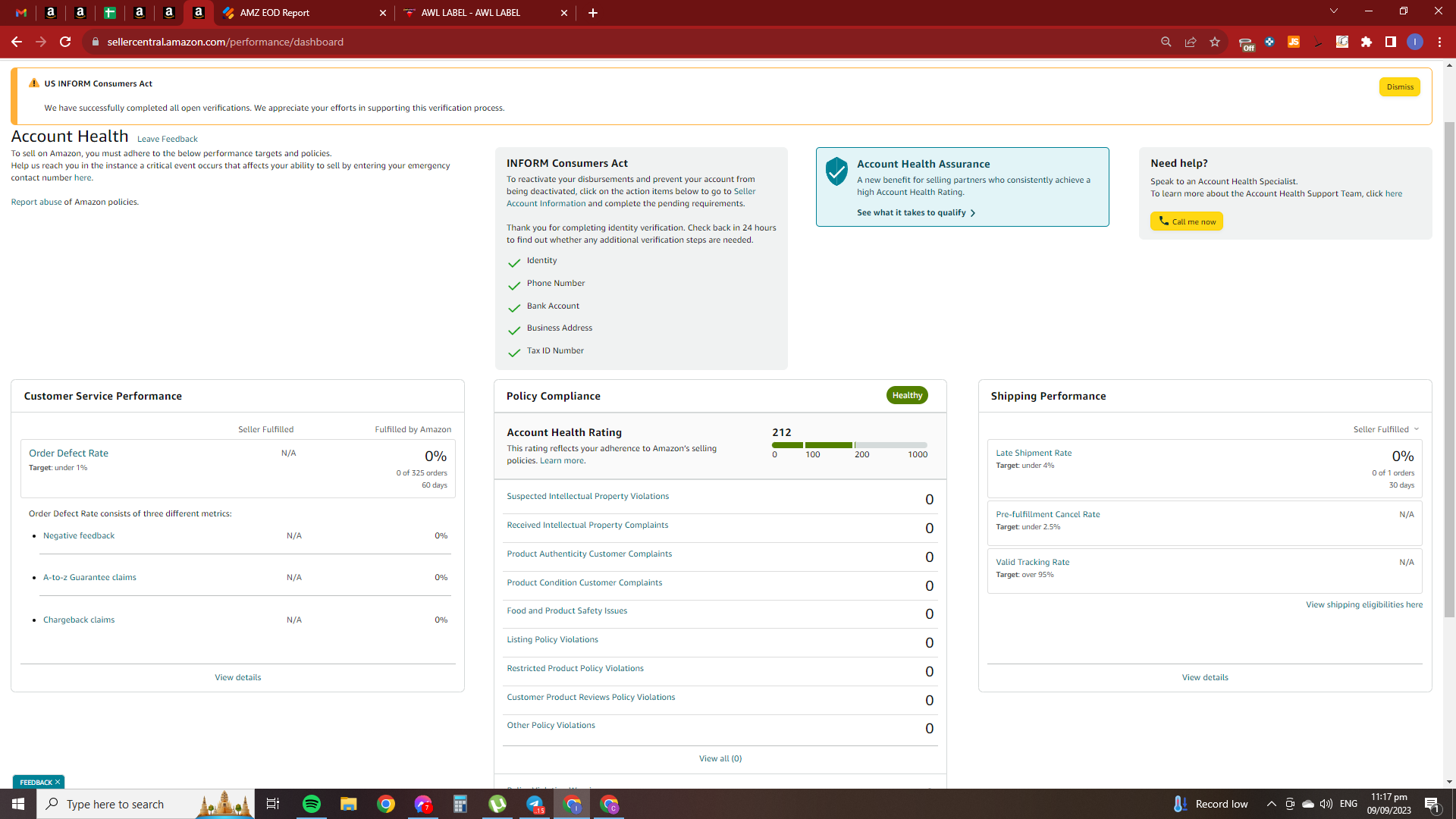Go back to the previous page
1456x819 pixels.
click(x=17, y=42)
